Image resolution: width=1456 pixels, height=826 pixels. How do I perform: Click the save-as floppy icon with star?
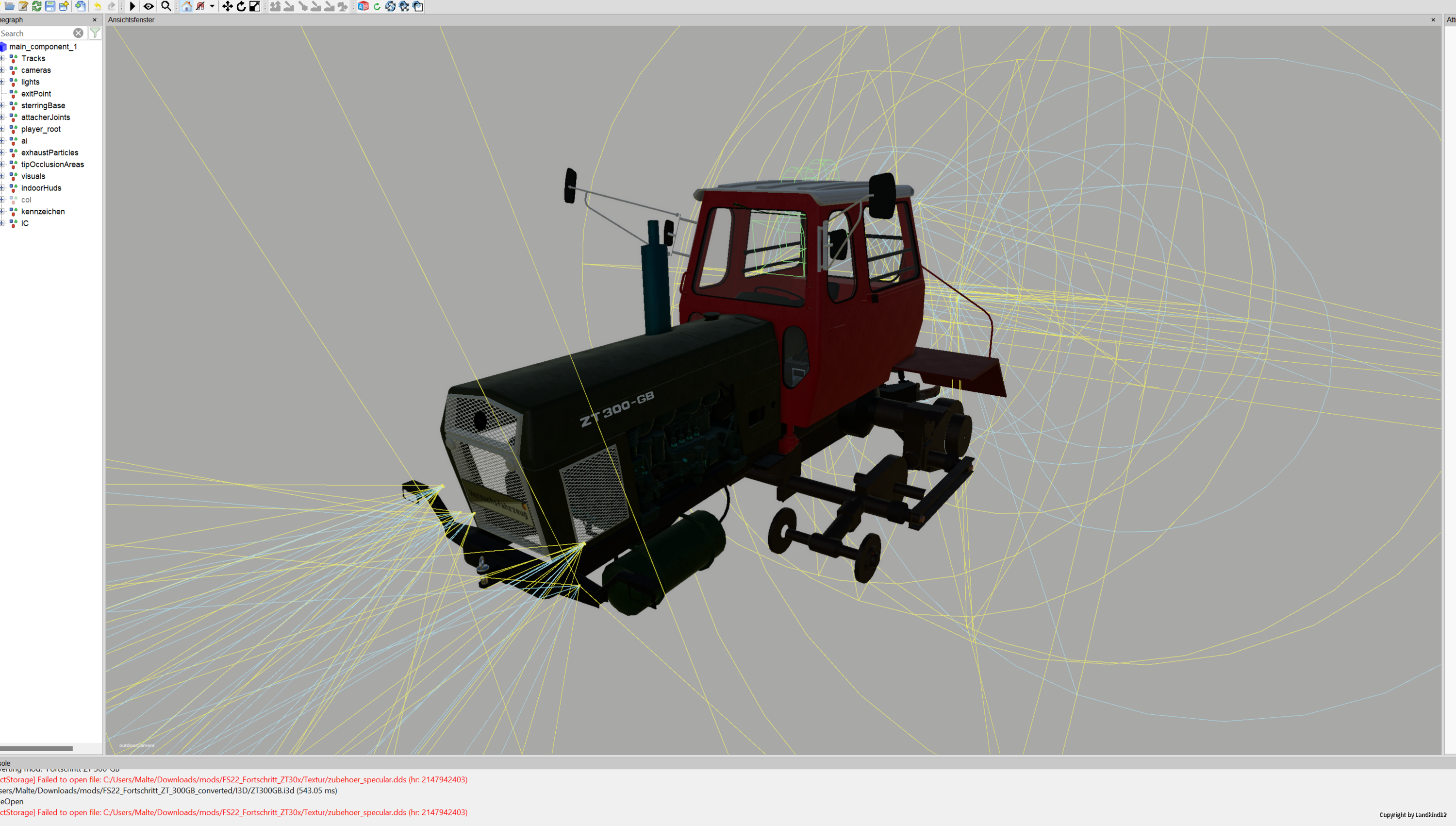point(64,6)
